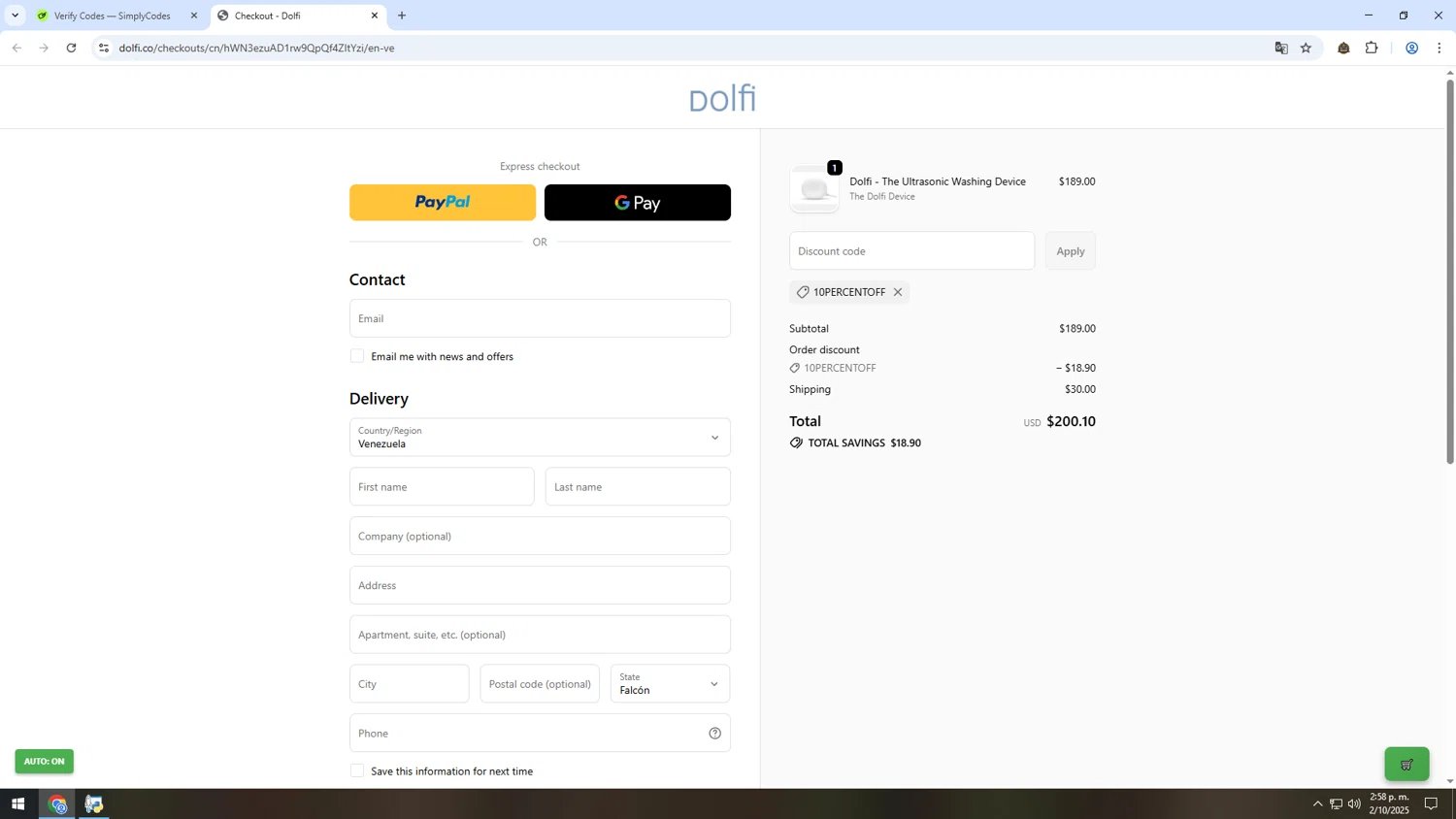Expand the Country/Region dropdown

(540, 438)
